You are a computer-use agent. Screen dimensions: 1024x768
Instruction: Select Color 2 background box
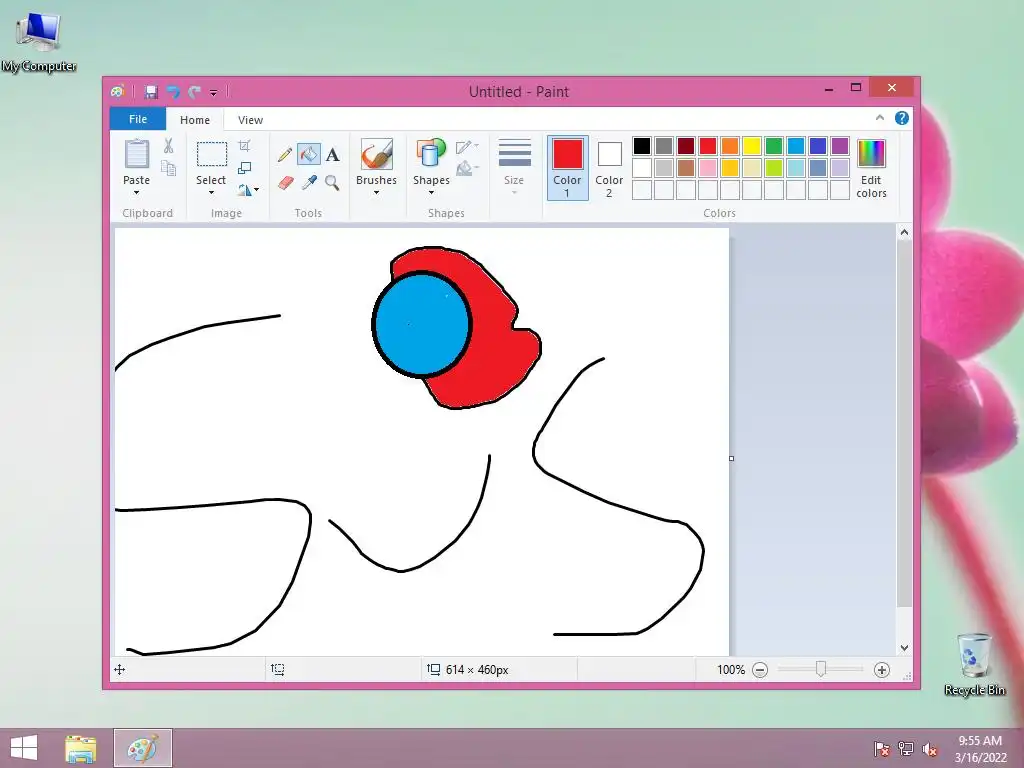609,168
